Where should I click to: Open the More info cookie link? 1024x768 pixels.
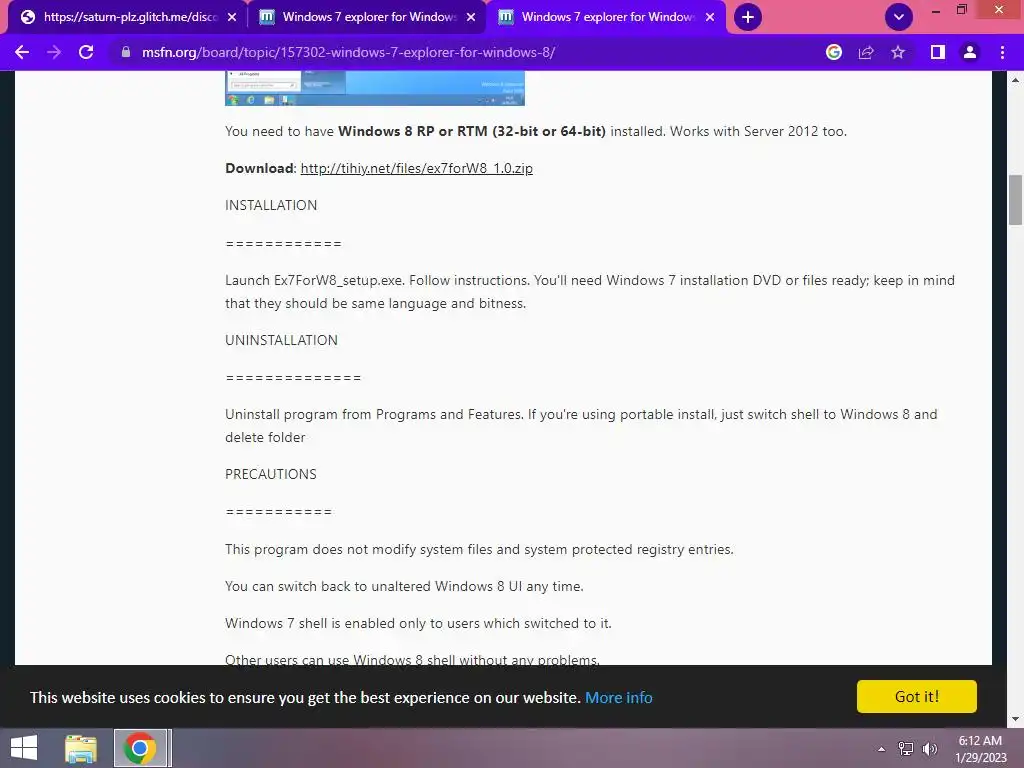618,697
